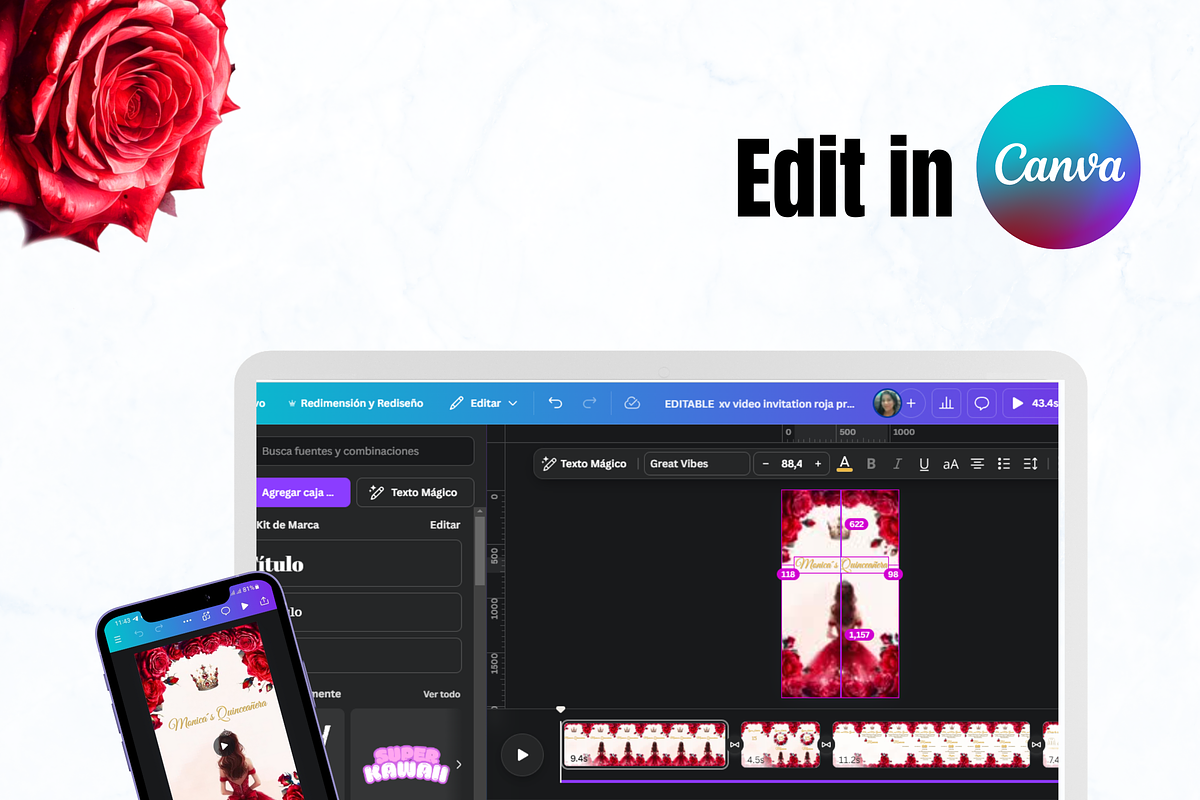Open the text color picker
This screenshot has width=1200, height=800.
coord(845,463)
